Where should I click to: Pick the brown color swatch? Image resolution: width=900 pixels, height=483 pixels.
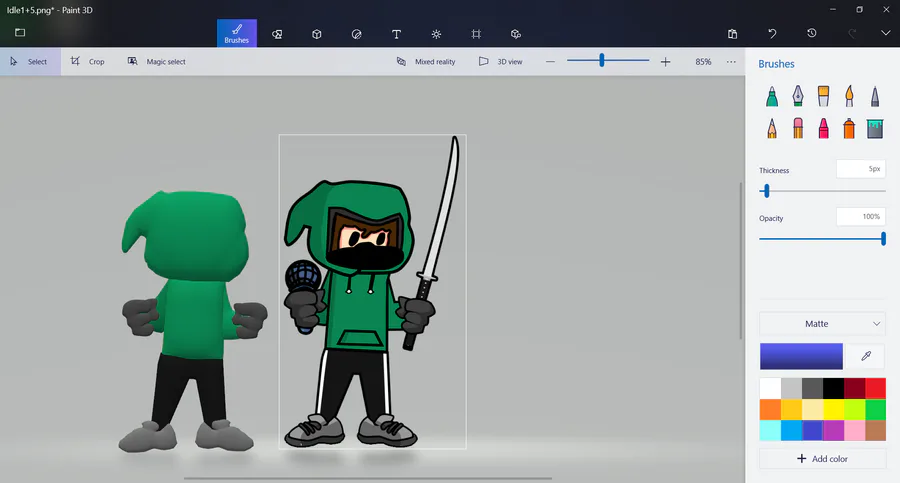875,430
